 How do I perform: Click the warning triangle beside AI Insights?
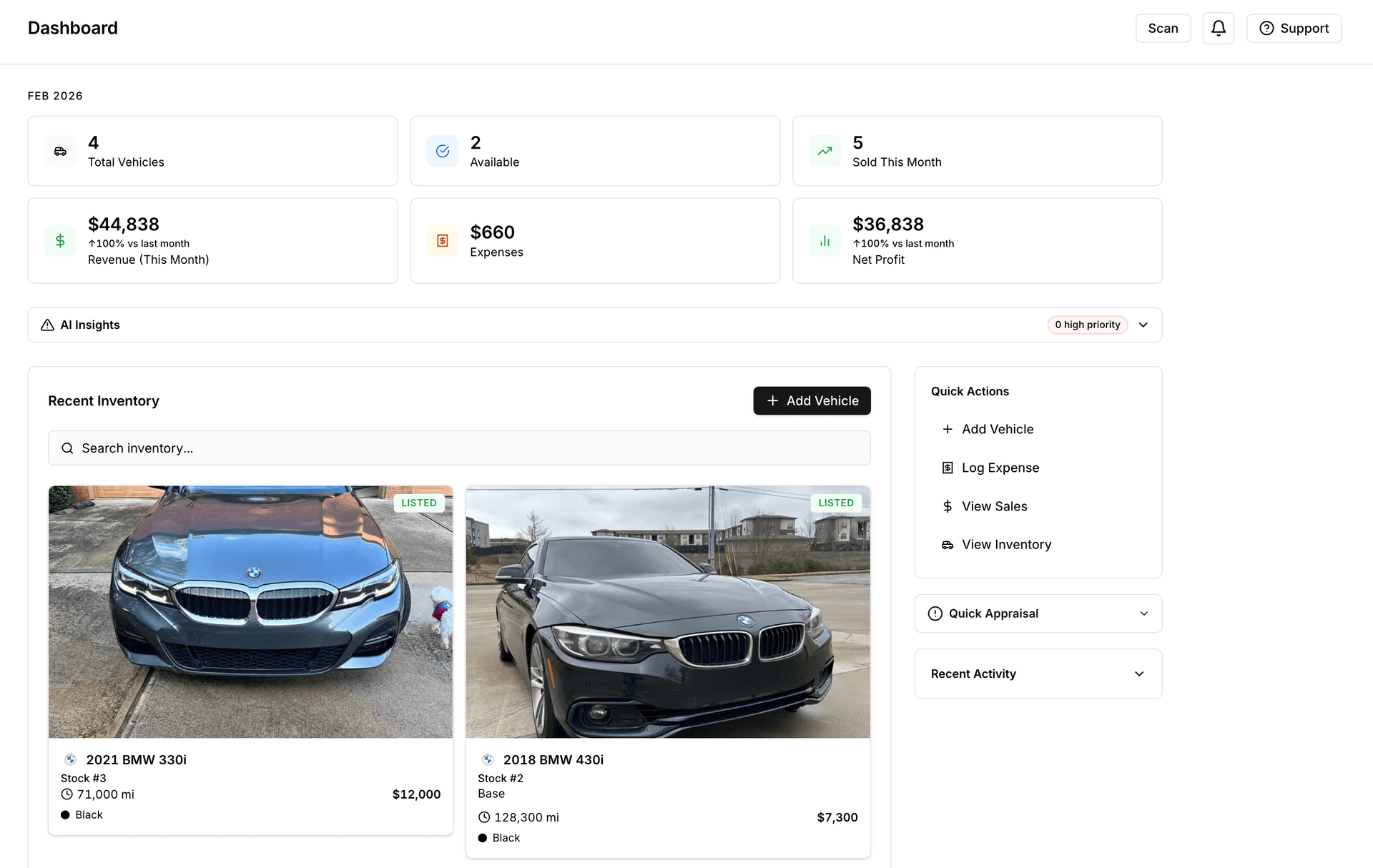[x=46, y=325]
